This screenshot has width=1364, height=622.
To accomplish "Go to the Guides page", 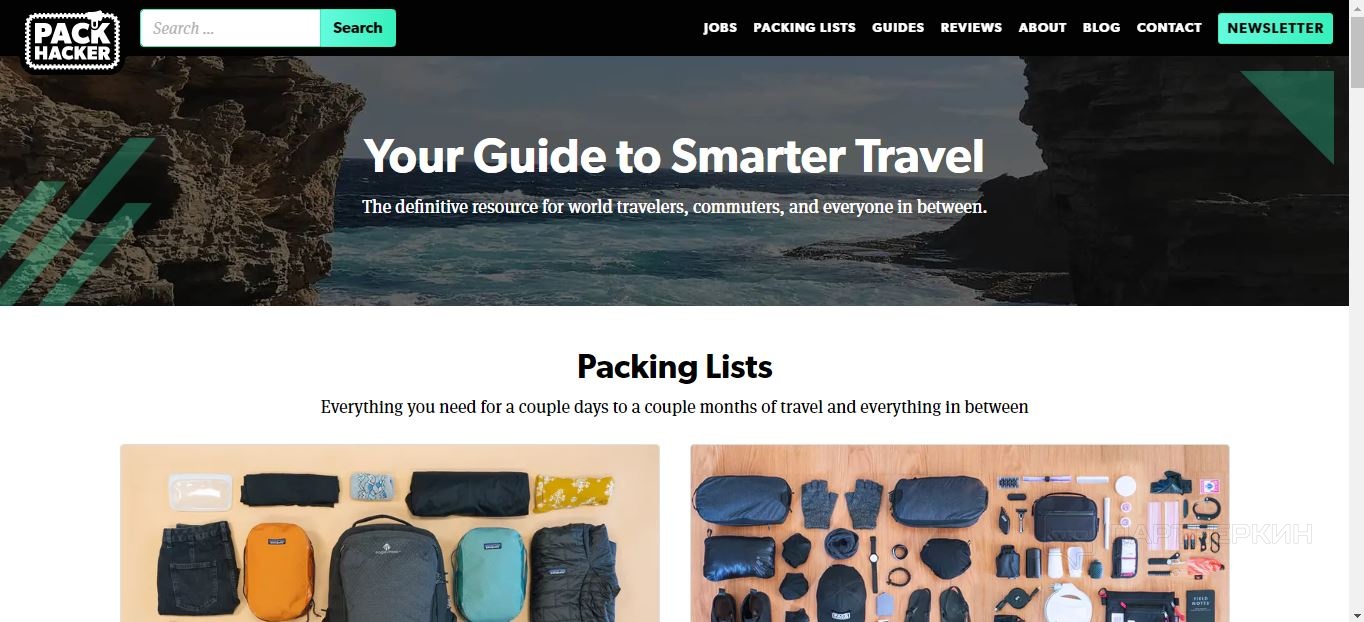I will (x=898, y=28).
